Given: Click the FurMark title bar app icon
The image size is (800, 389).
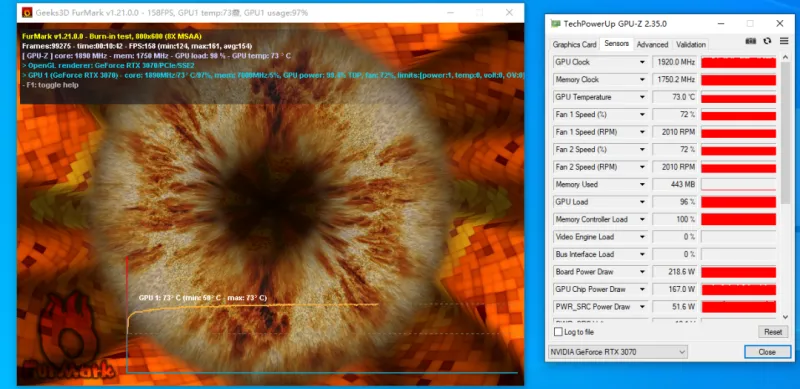Looking at the screenshot, I should (28, 13).
